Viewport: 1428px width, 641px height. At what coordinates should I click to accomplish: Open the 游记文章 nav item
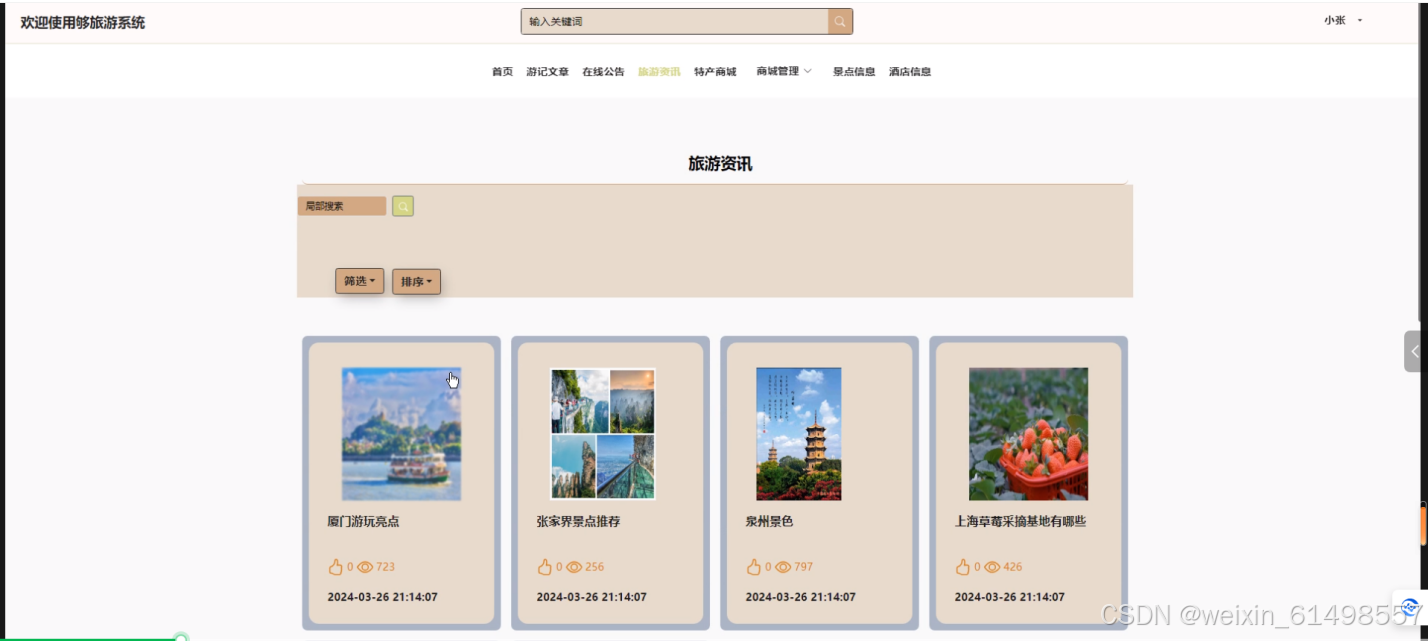[x=548, y=71]
